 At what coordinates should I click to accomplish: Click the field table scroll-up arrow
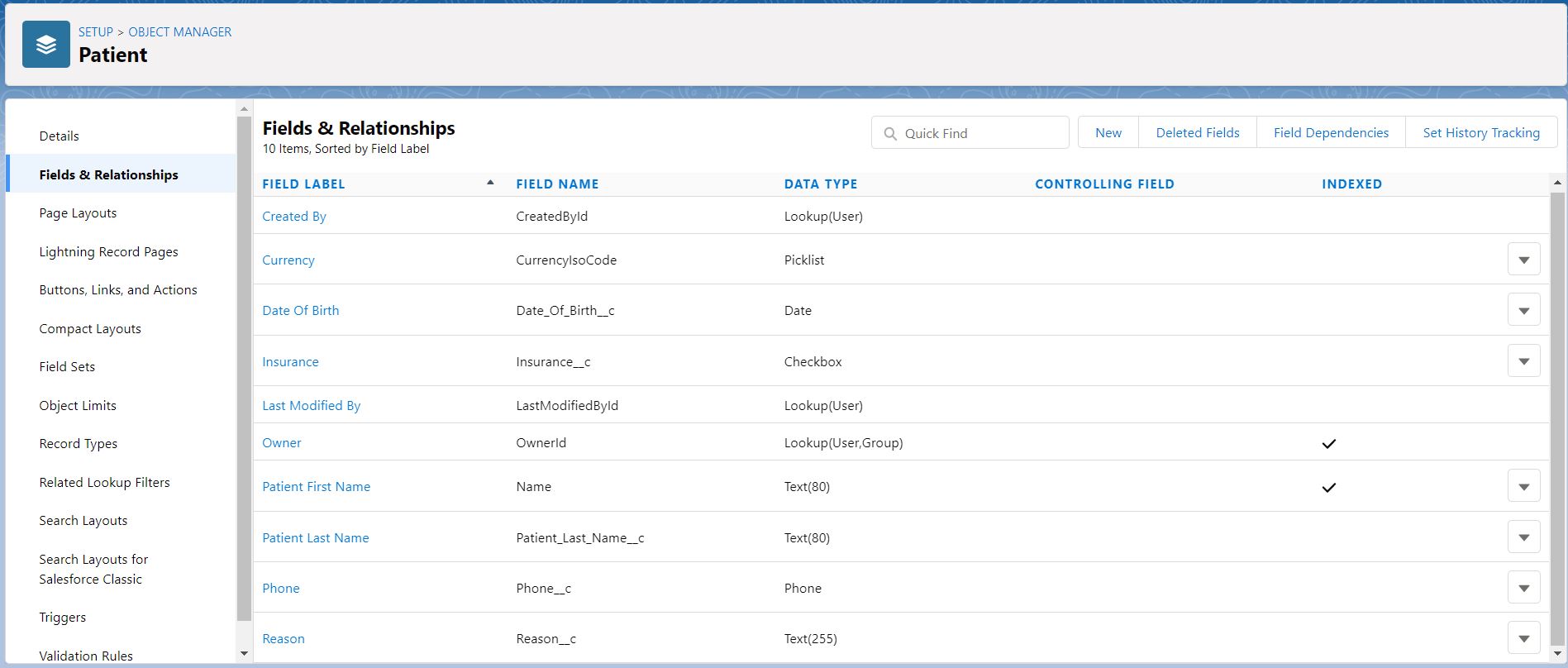point(1557,183)
